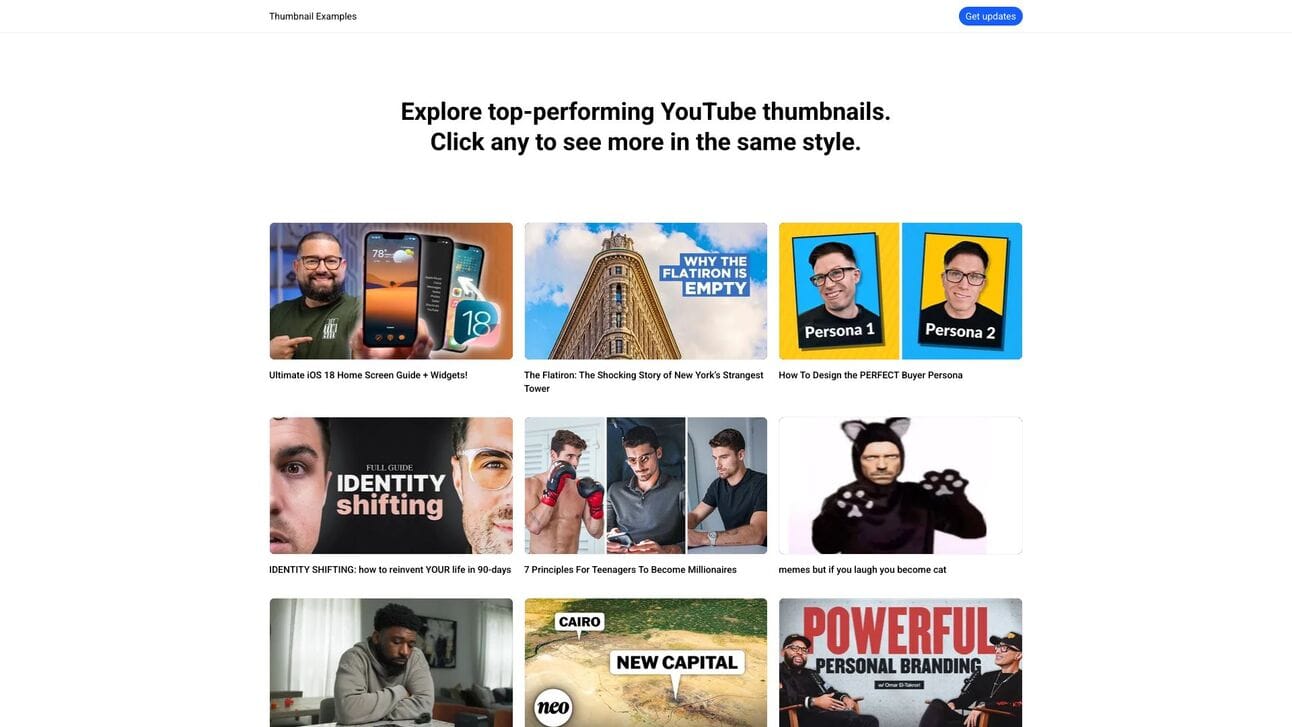
Task: Open the Persona 1 and Persona 2 thumbnail
Action: click(900, 291)
